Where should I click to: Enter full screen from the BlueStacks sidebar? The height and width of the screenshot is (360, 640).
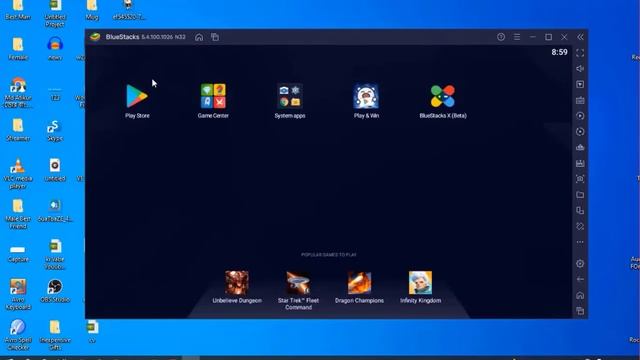pyautogui.click(x=580, y=53)
